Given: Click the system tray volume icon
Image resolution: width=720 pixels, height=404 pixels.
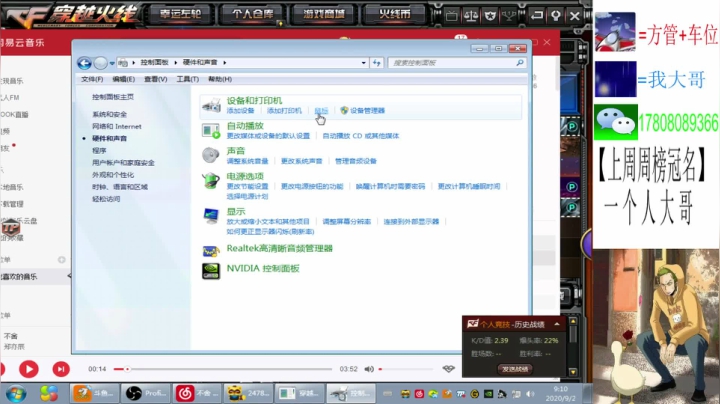Looking at the screenshot, I should [x=530, y=394].
